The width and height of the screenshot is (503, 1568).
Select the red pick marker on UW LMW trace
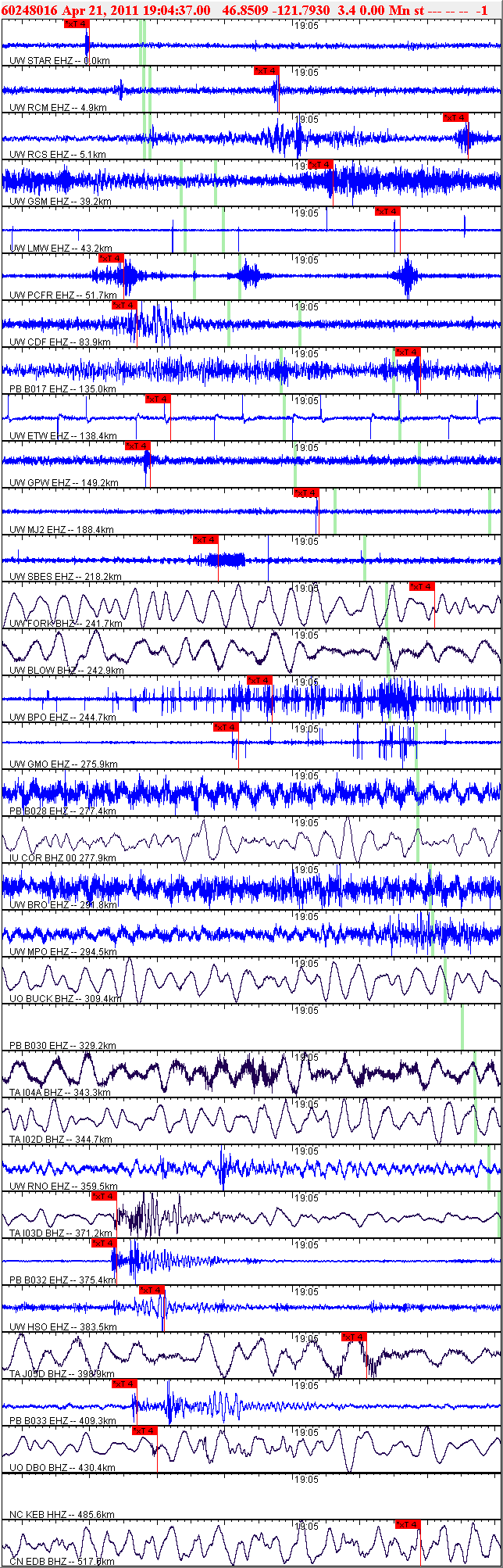coord(387,212)
